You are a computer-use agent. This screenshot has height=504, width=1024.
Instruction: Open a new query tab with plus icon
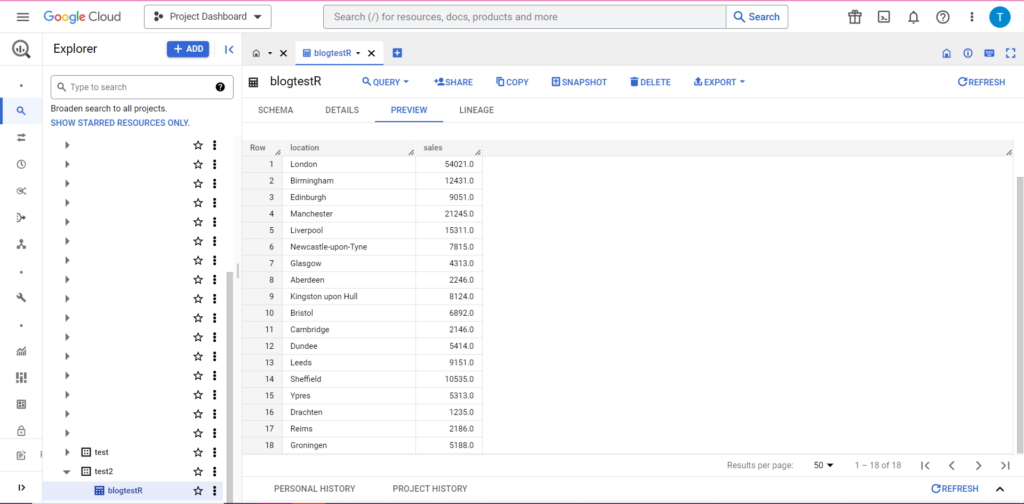(397, 53)
